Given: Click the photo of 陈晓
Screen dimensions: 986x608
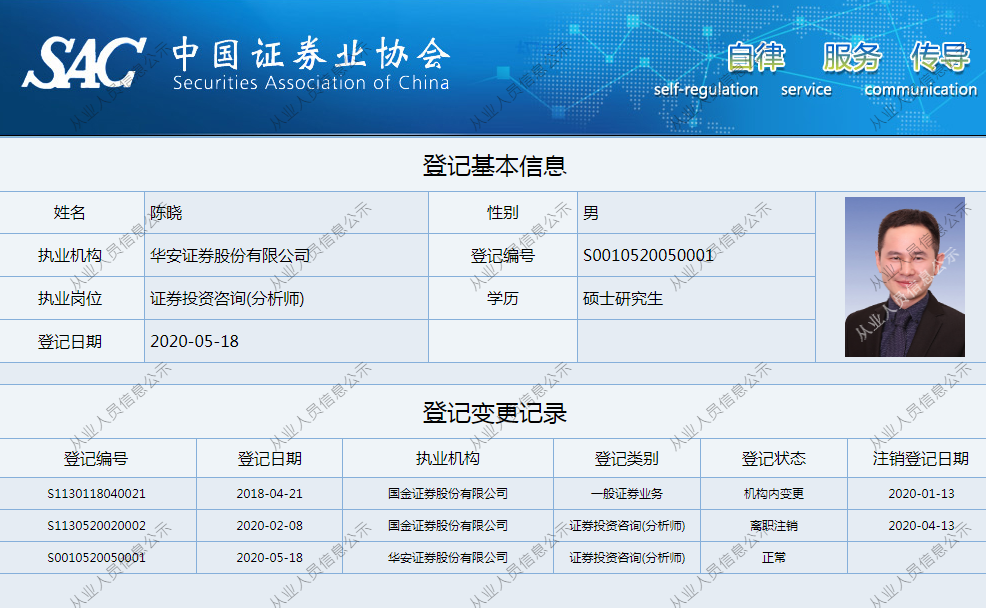Looking at the screenshot, I should tap(903, 275).
